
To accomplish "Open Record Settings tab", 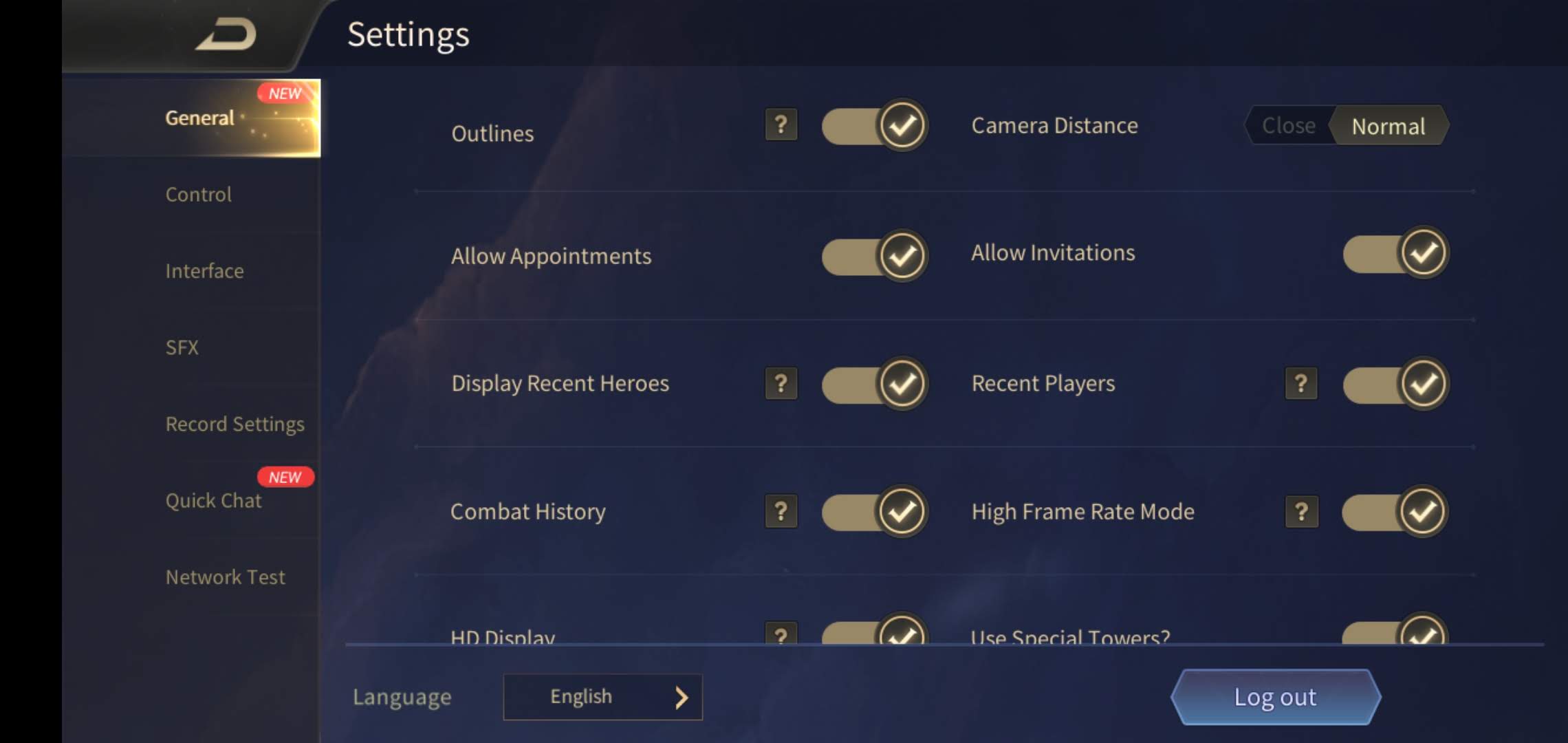I will click(235, 424).
